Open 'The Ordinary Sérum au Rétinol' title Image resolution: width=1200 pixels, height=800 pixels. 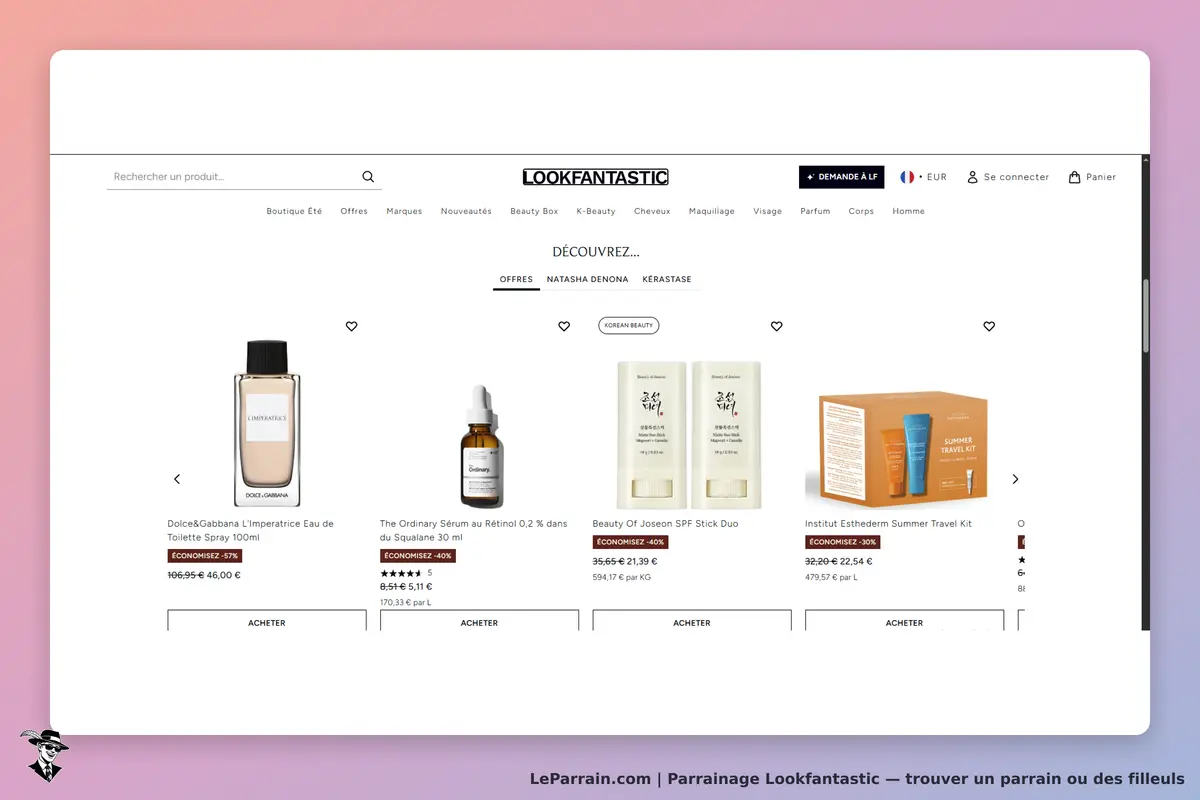(473, 530)
